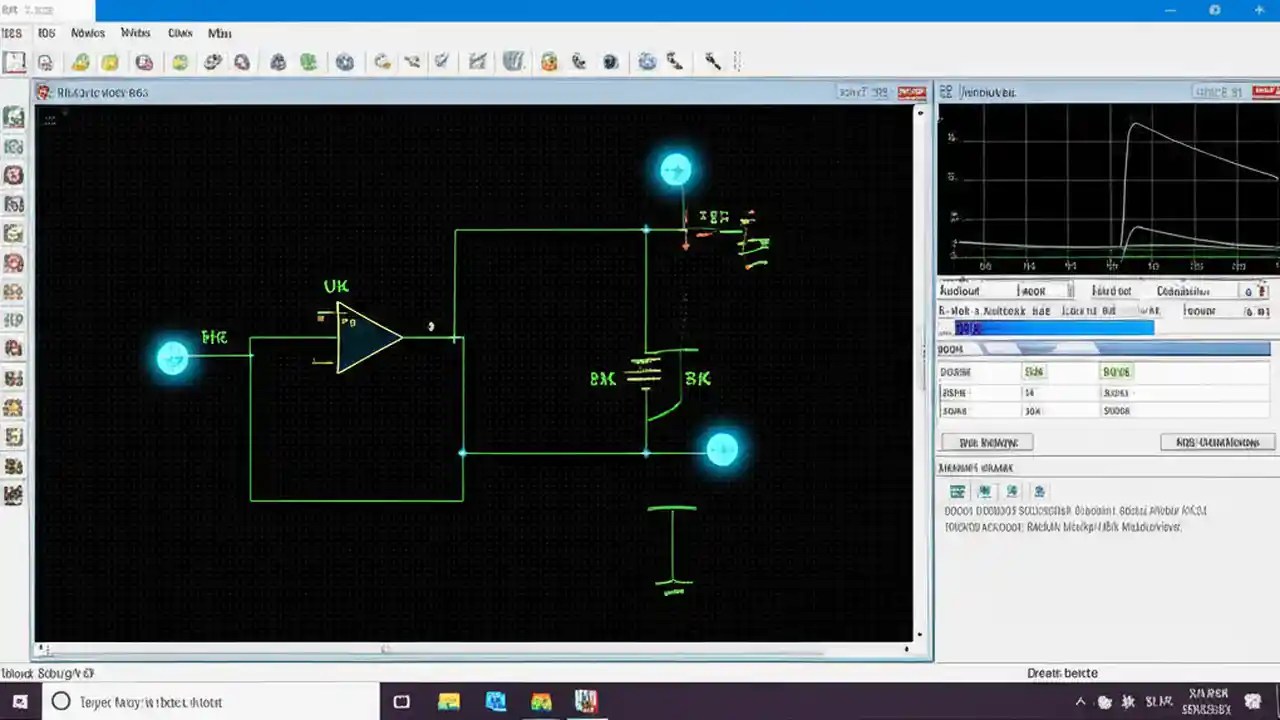Click the first measurement icon in the right panel
1280x720 pixels.
(x=957, y=490)
